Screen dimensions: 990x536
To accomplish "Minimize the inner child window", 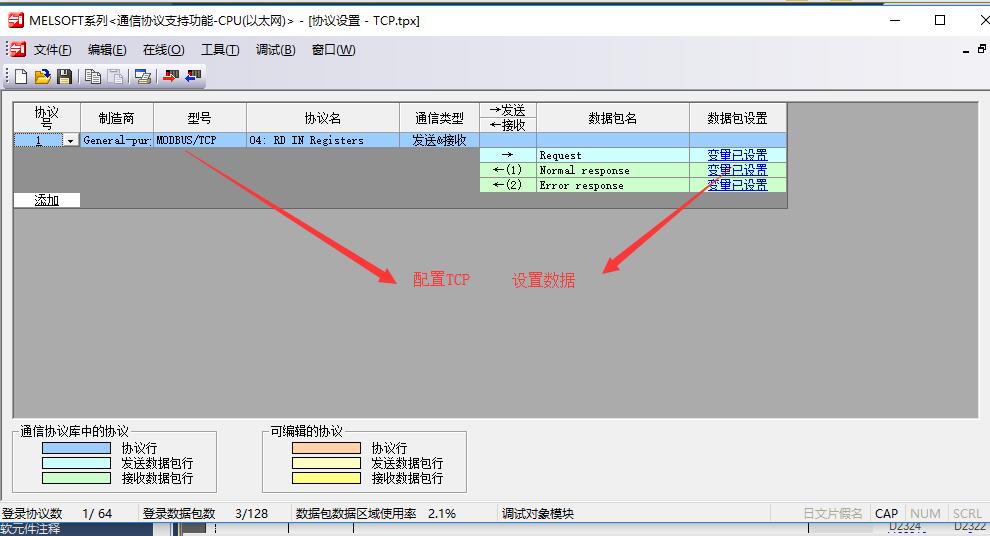I will coord(966,50).
